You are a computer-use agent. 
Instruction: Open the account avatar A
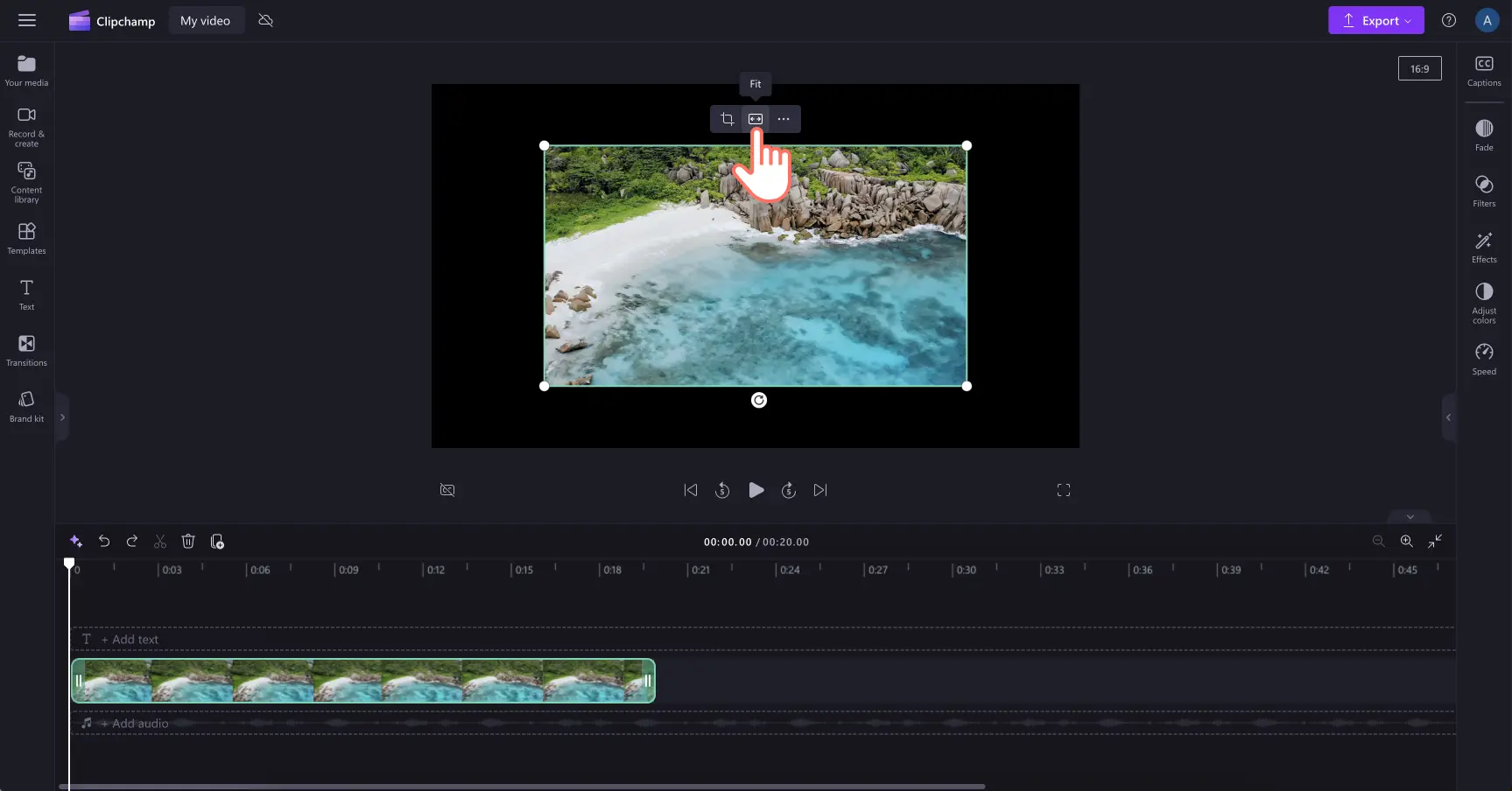[1487, 20]
